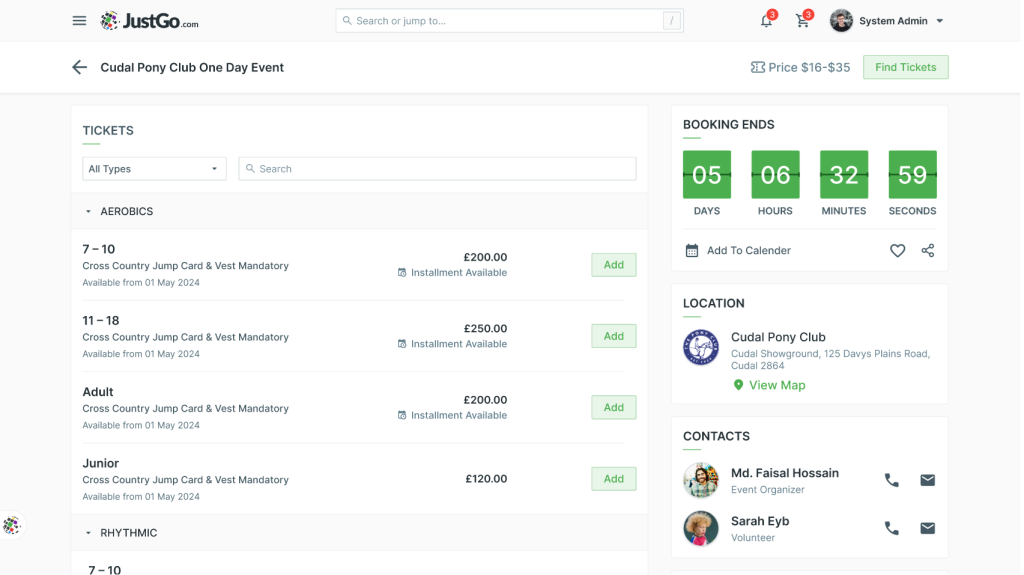
Task: Click the MINUTES countdown tile
Action: [844, 174]
